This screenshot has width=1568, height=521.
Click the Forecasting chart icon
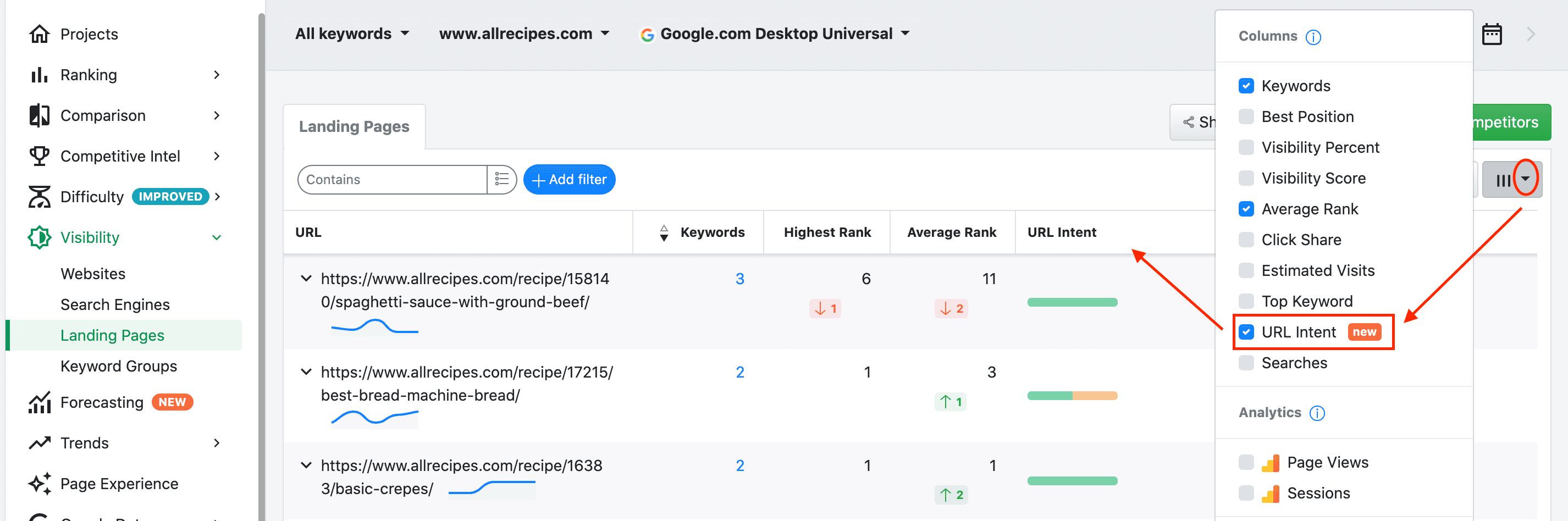pyautogui.click(x=40, y=402)
